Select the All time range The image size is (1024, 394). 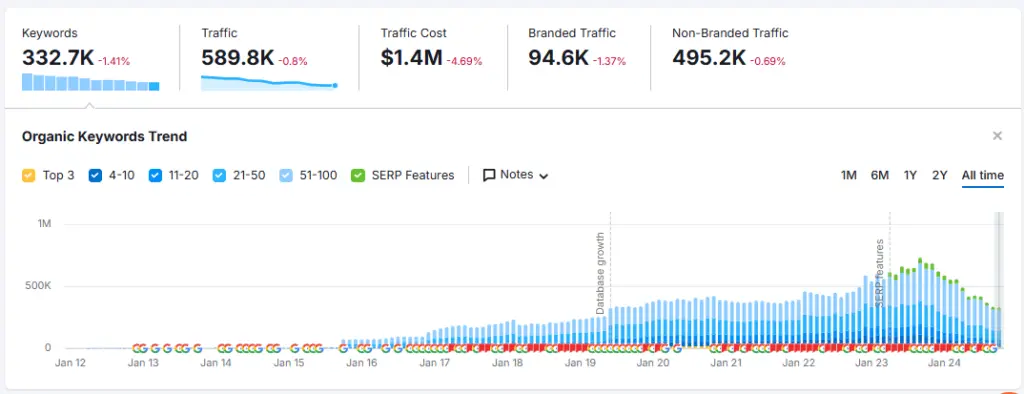point(982,175)
